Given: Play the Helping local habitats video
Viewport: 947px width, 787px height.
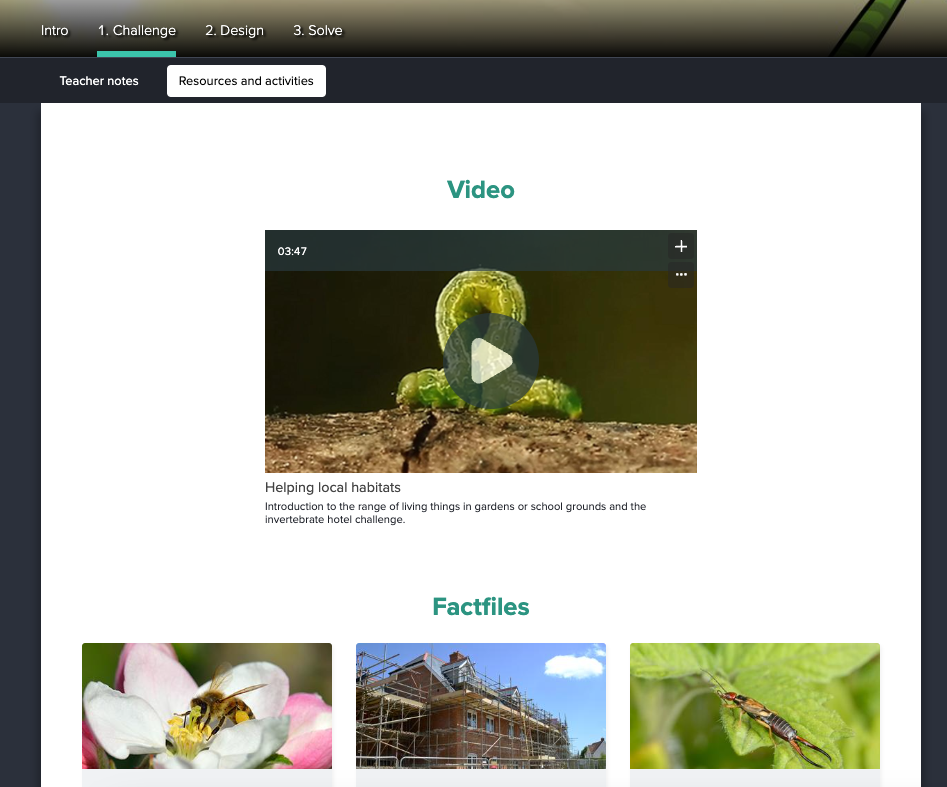Looking at the screenshot, I should (x=490, y=361).
